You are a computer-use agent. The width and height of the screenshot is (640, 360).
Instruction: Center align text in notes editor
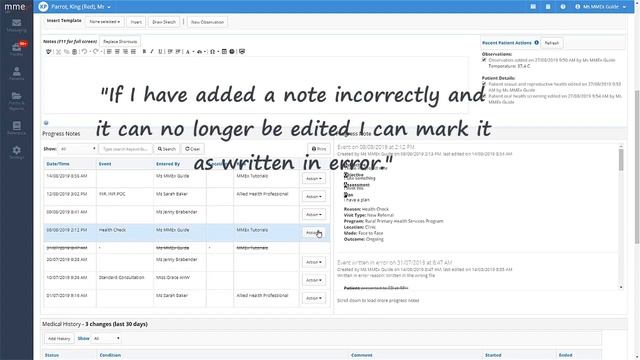tap(117, 52)
